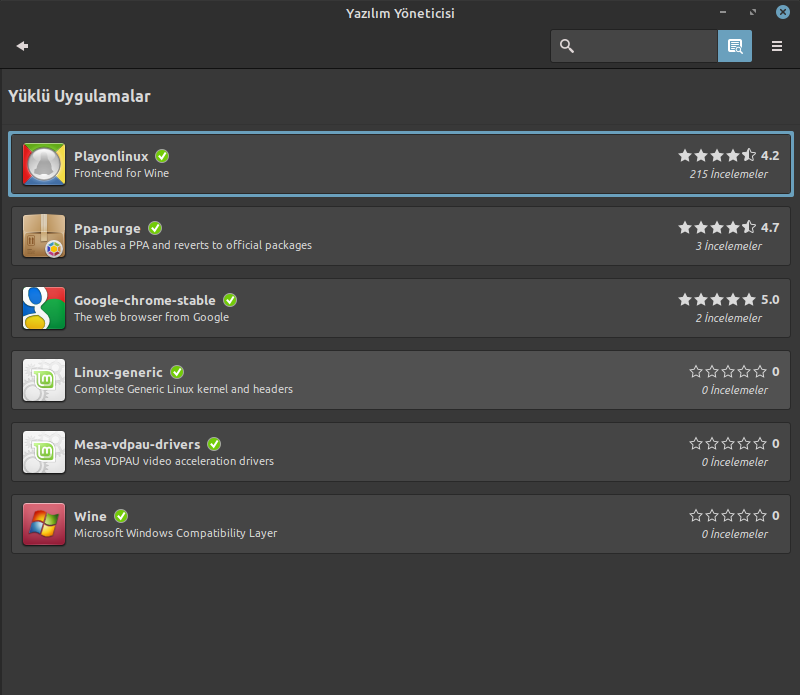Maximize the Yazılım Yöneticisi window
This screenshot has width=800, height=695.
[x=753, y=12]
